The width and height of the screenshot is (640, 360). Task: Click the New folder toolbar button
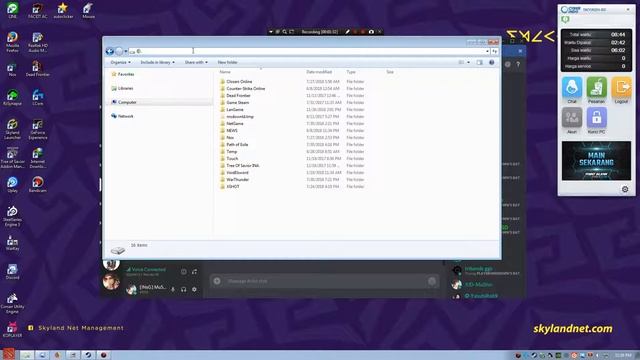(227, 62)
